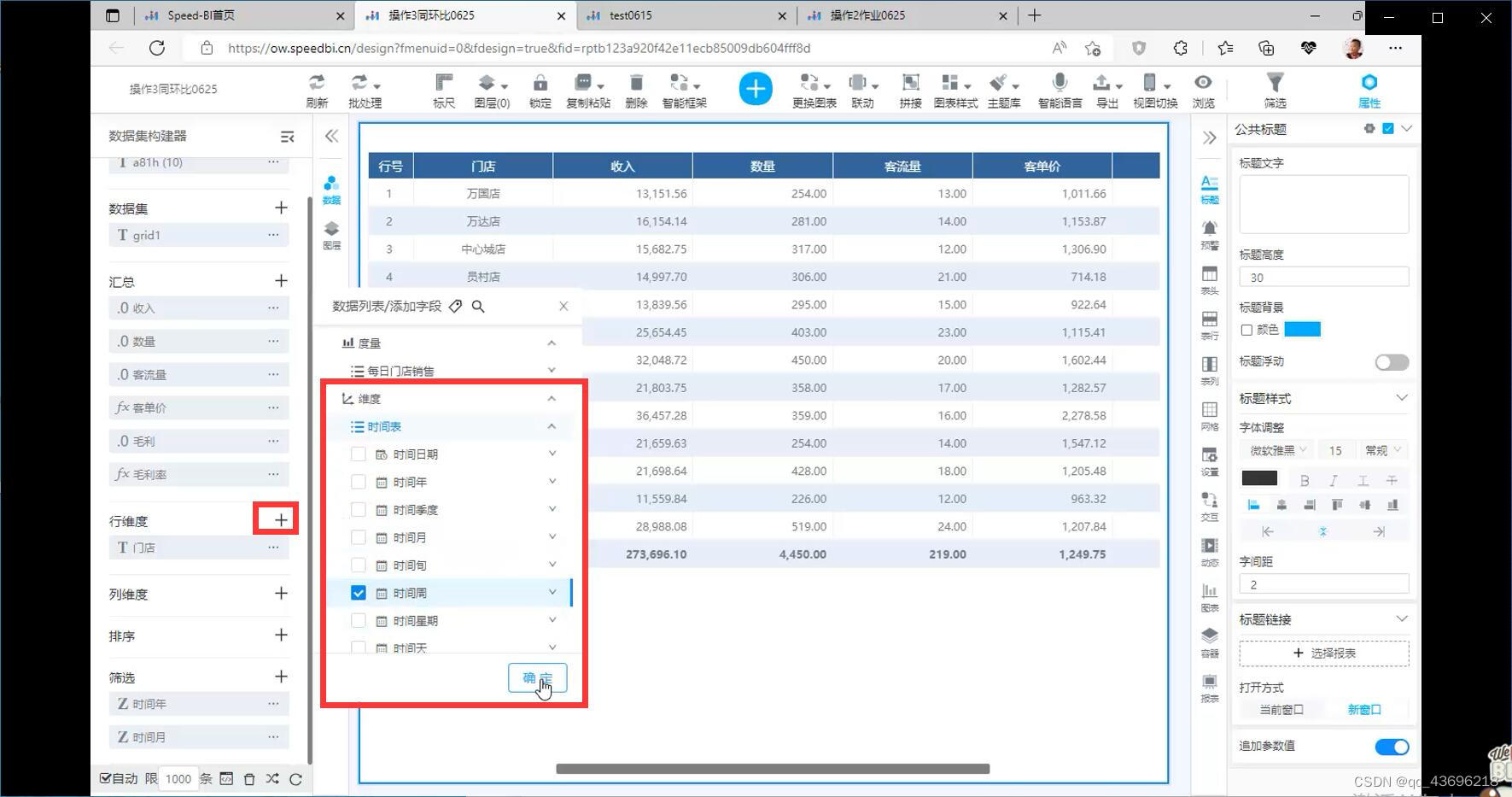1512x797 pixels.
Task: Collapse the 标题样式 section
Action: coord(1402,398)
